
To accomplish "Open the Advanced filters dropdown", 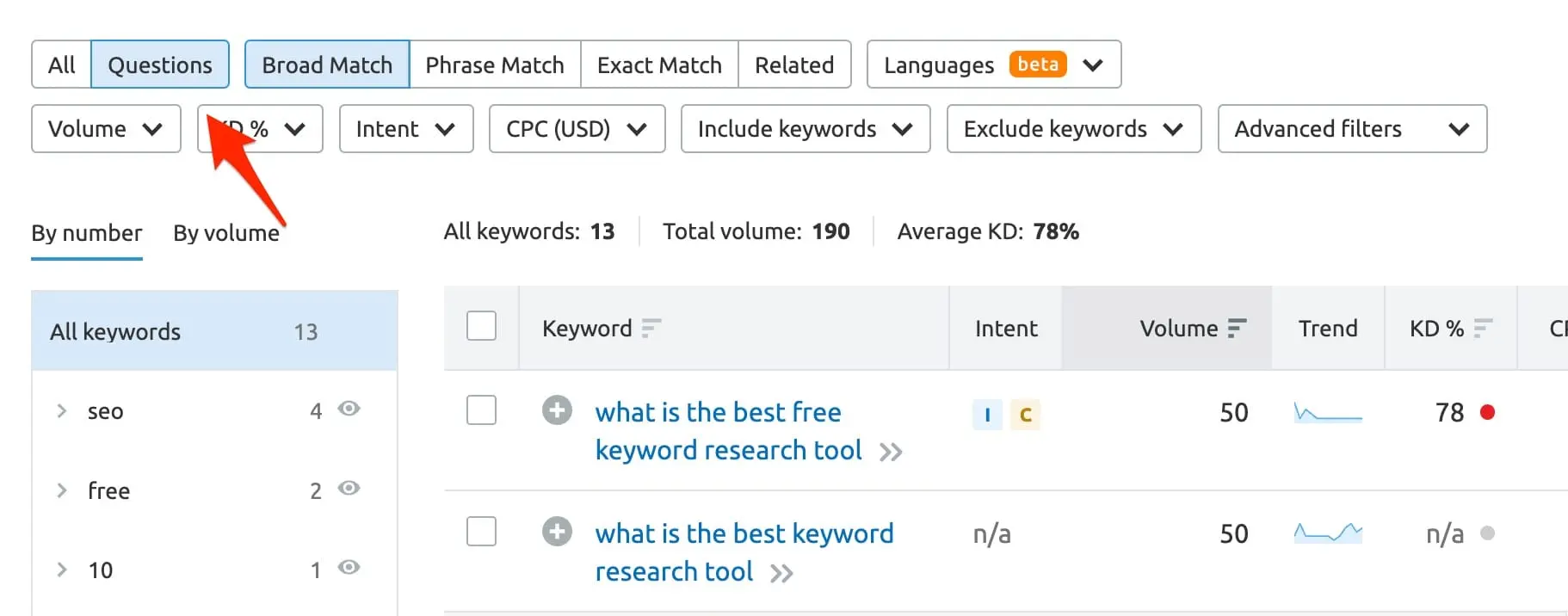I will [1351, 129].
